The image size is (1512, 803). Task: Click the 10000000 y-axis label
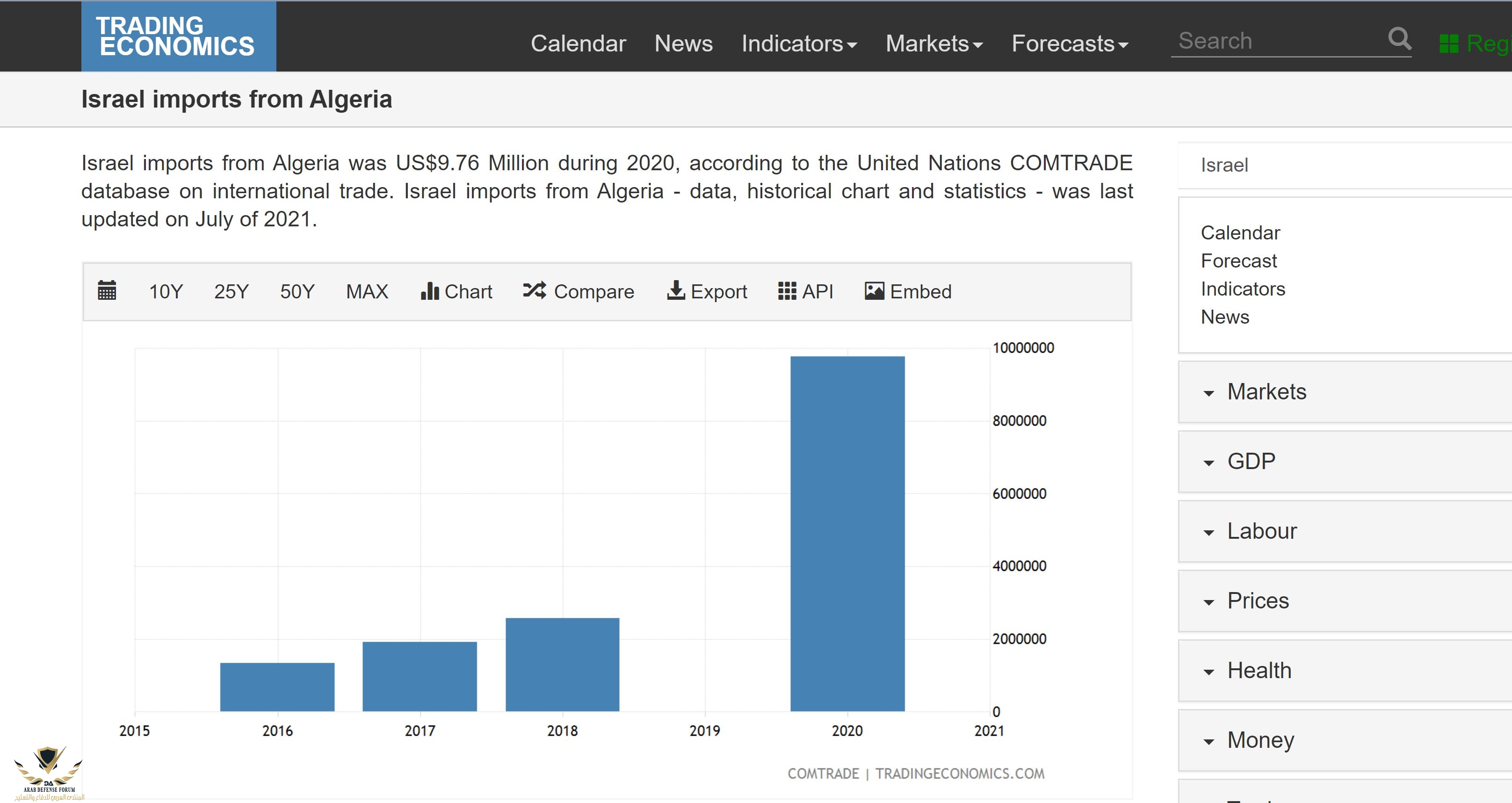pos(1023,347)
